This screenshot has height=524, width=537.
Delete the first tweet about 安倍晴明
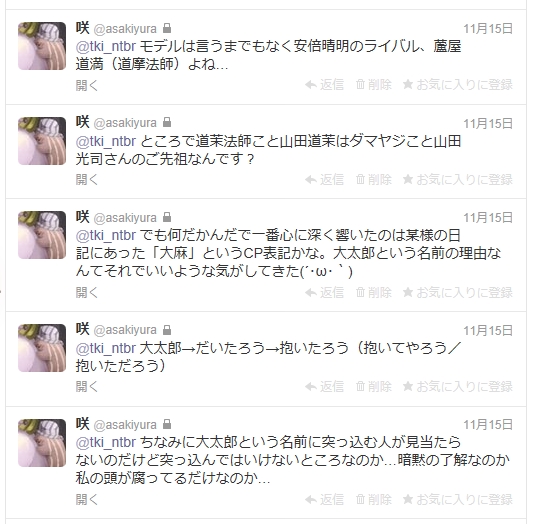point(374,84)
